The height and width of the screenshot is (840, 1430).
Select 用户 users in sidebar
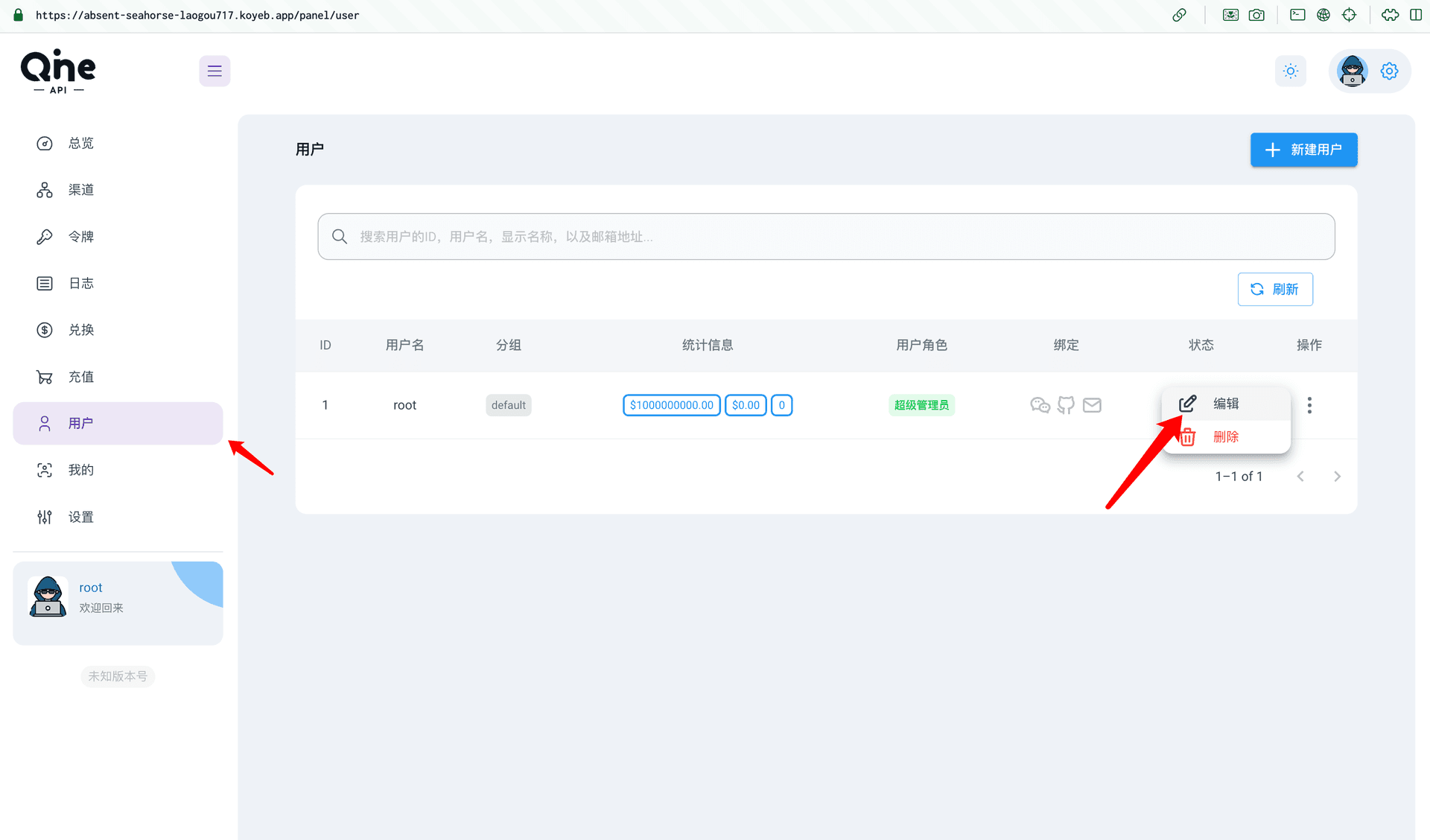(x=118, y=423)
